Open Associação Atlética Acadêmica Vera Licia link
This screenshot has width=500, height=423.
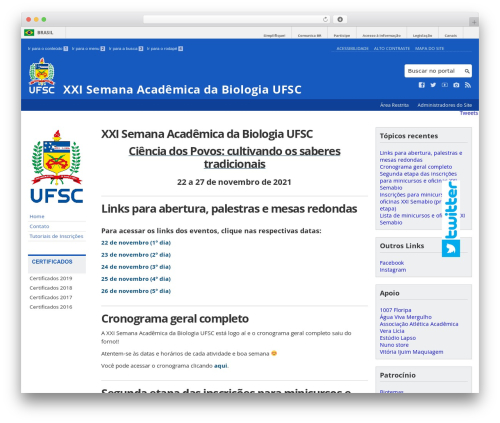pos(419,327)
